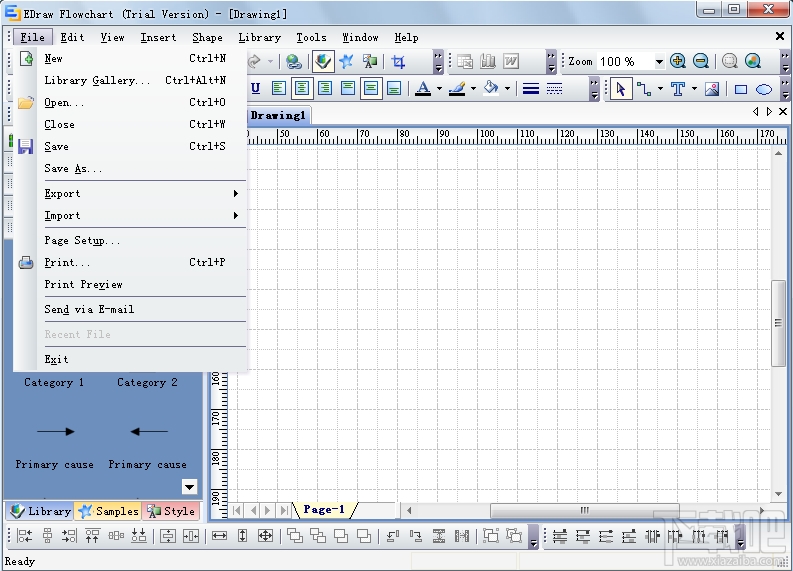Choose New in the File menu
This screenshot has width=793, height=571.
click(132, 58)
